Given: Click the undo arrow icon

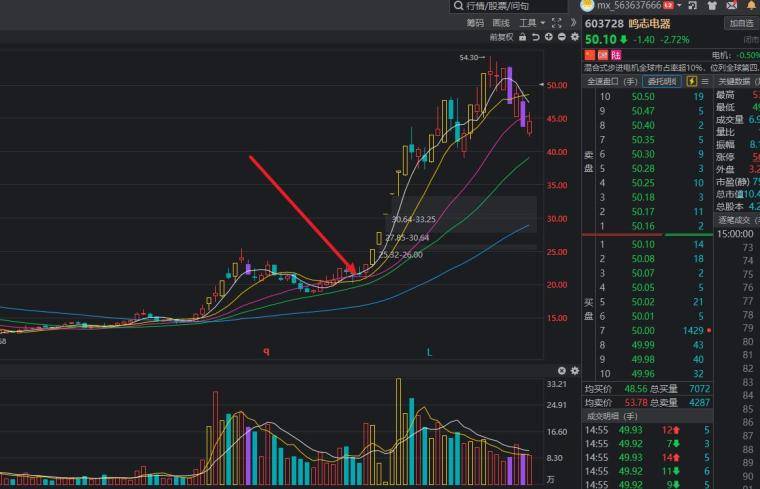Looking at the screenshot, I should point(536,37).
